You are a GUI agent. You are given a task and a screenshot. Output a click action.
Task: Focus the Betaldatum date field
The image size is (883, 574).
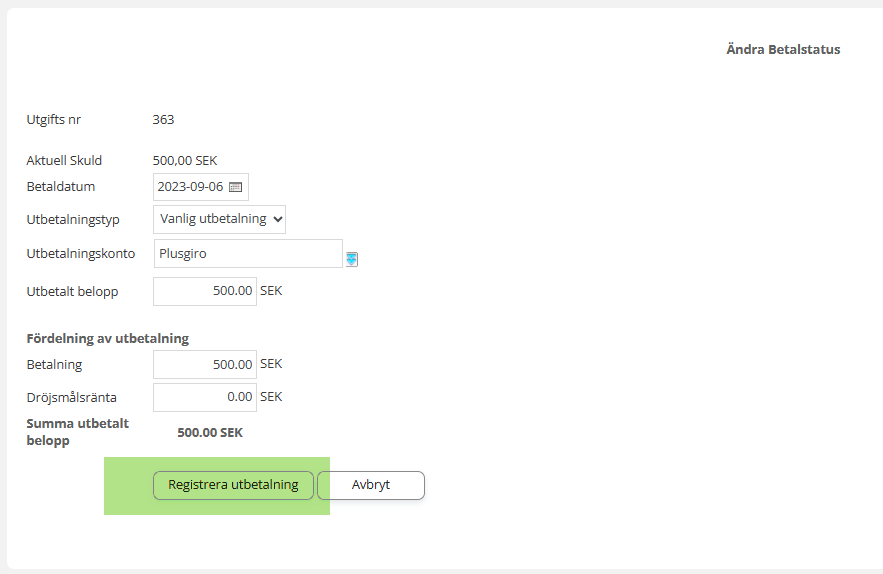[x=190, y=187]
